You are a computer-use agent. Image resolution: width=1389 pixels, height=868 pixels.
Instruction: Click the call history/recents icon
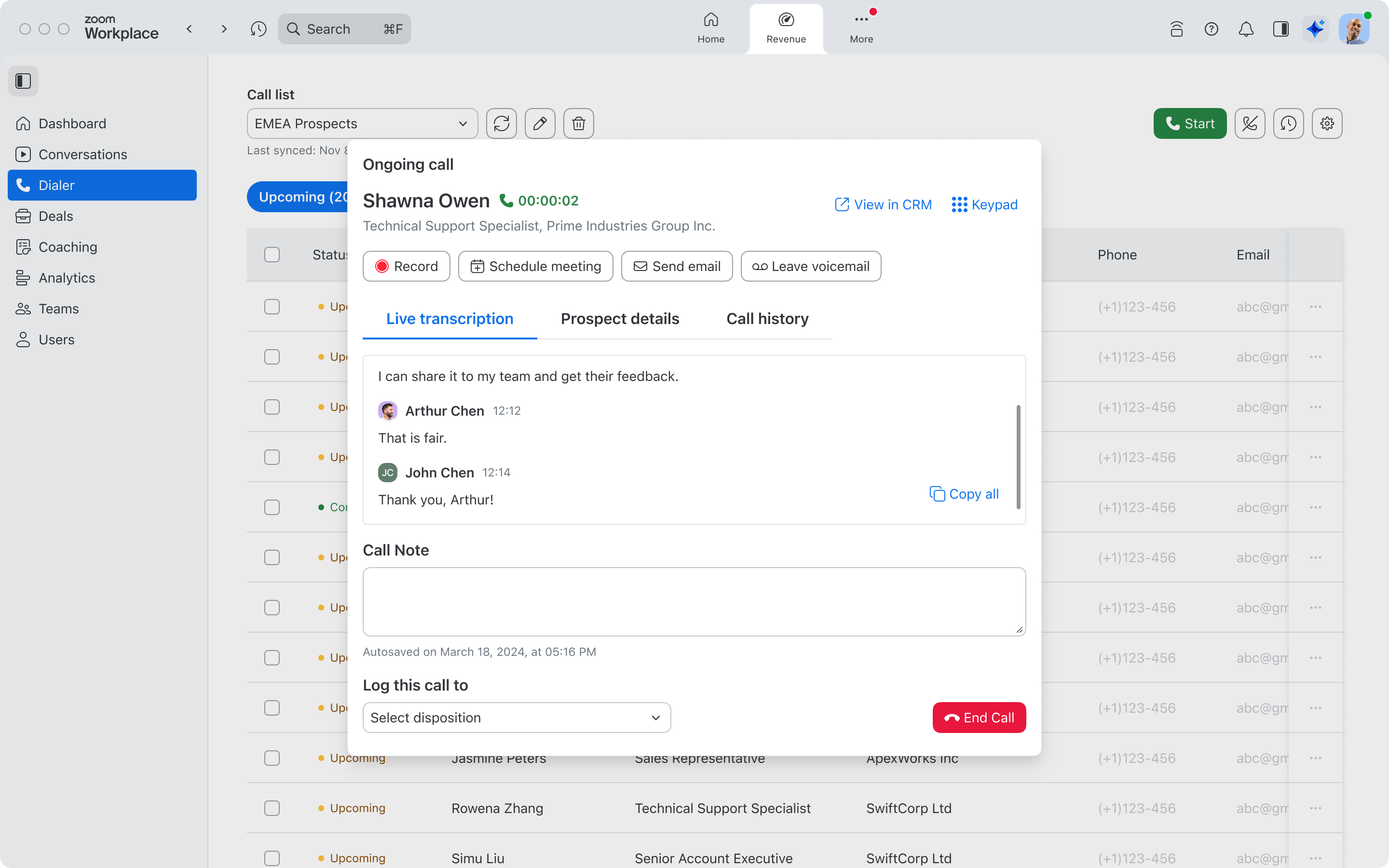pos(1289,123)
